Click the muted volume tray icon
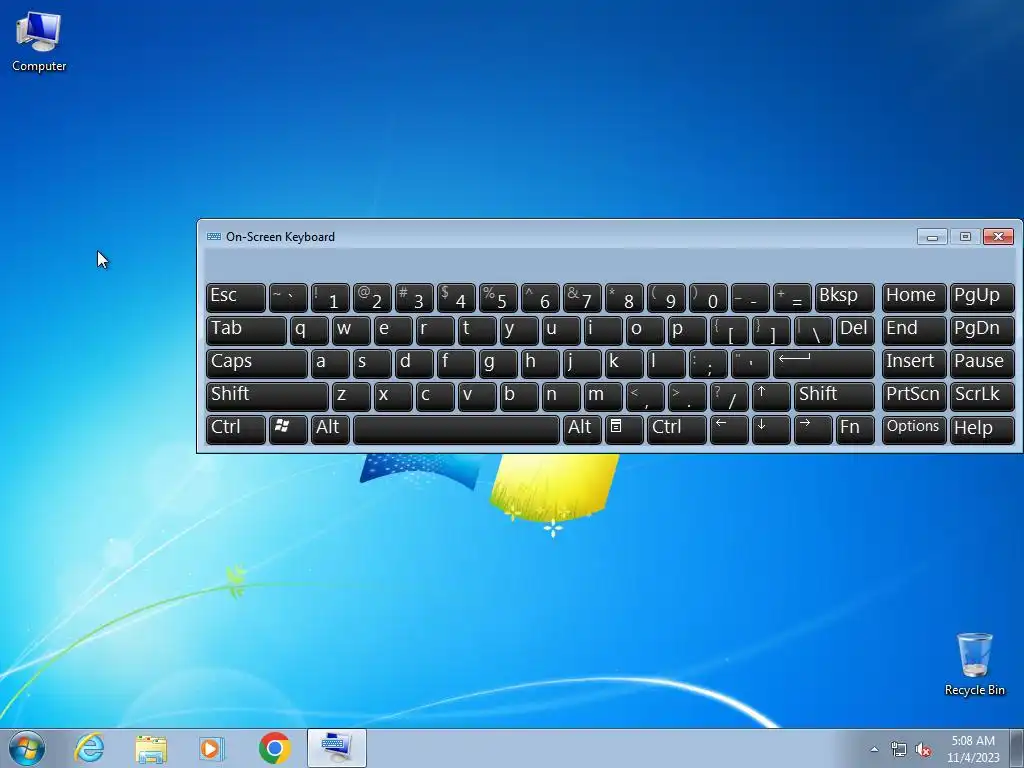Screen dimensions: 1024x768 pyautogui.click(x=923, y=749)
